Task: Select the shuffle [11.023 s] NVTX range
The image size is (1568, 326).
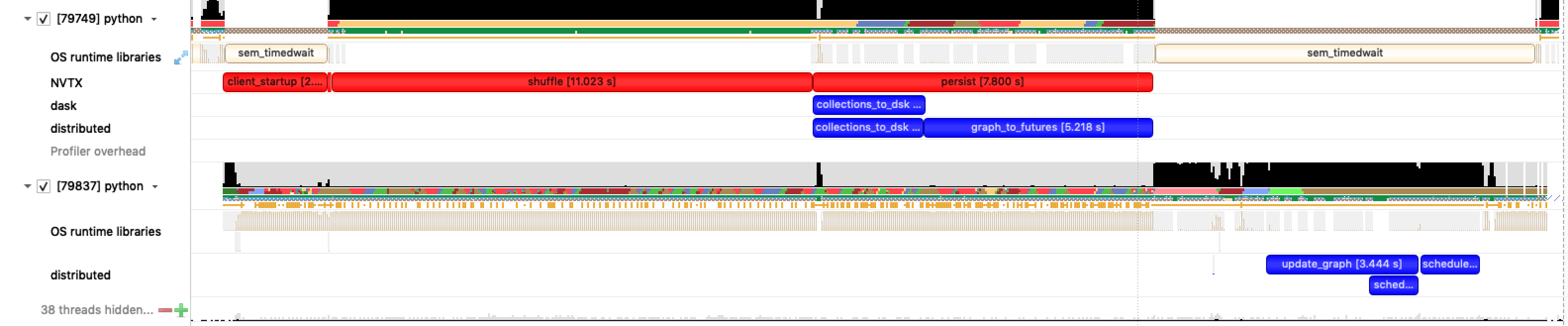Action: pyautogui.click(x=572, y=82)
